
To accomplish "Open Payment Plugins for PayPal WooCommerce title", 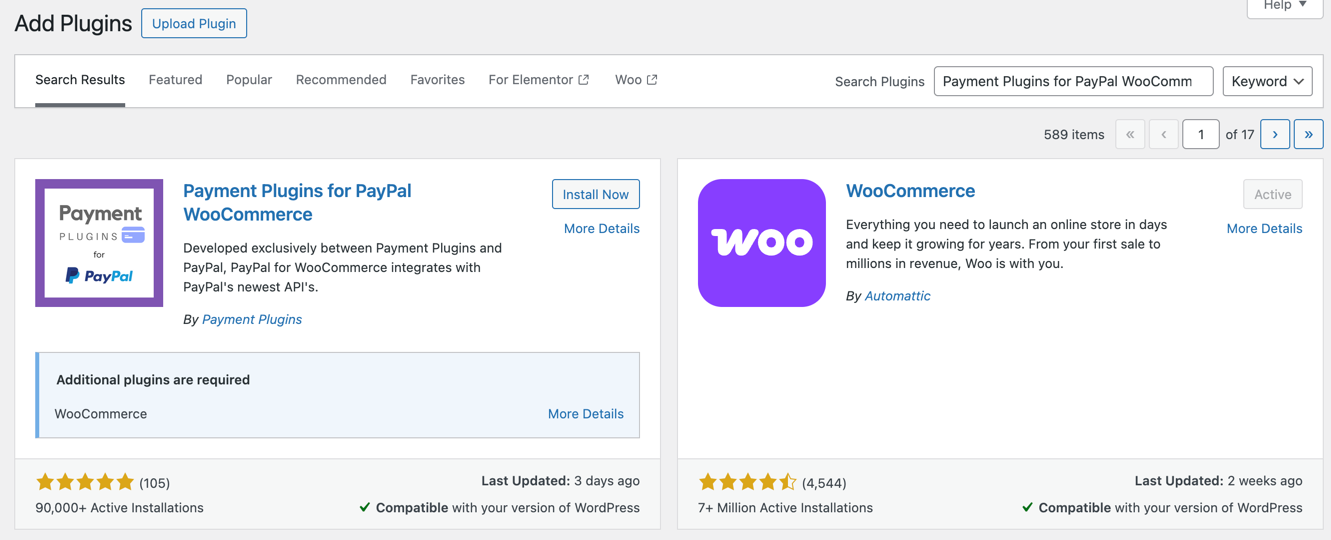I will pos(297,202).
